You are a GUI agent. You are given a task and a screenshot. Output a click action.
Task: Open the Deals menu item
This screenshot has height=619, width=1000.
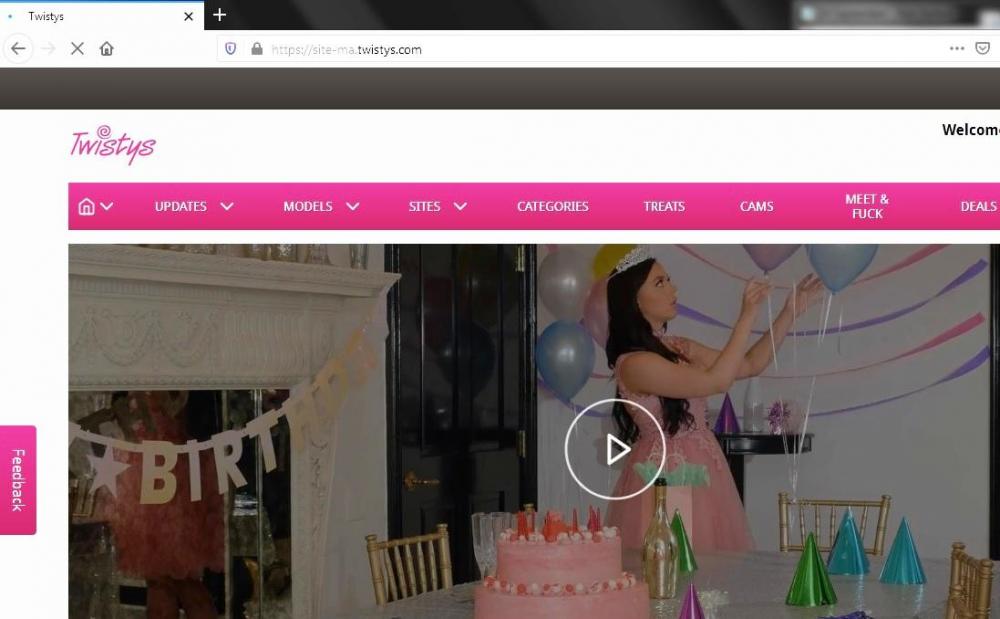(x=978, y=206)
